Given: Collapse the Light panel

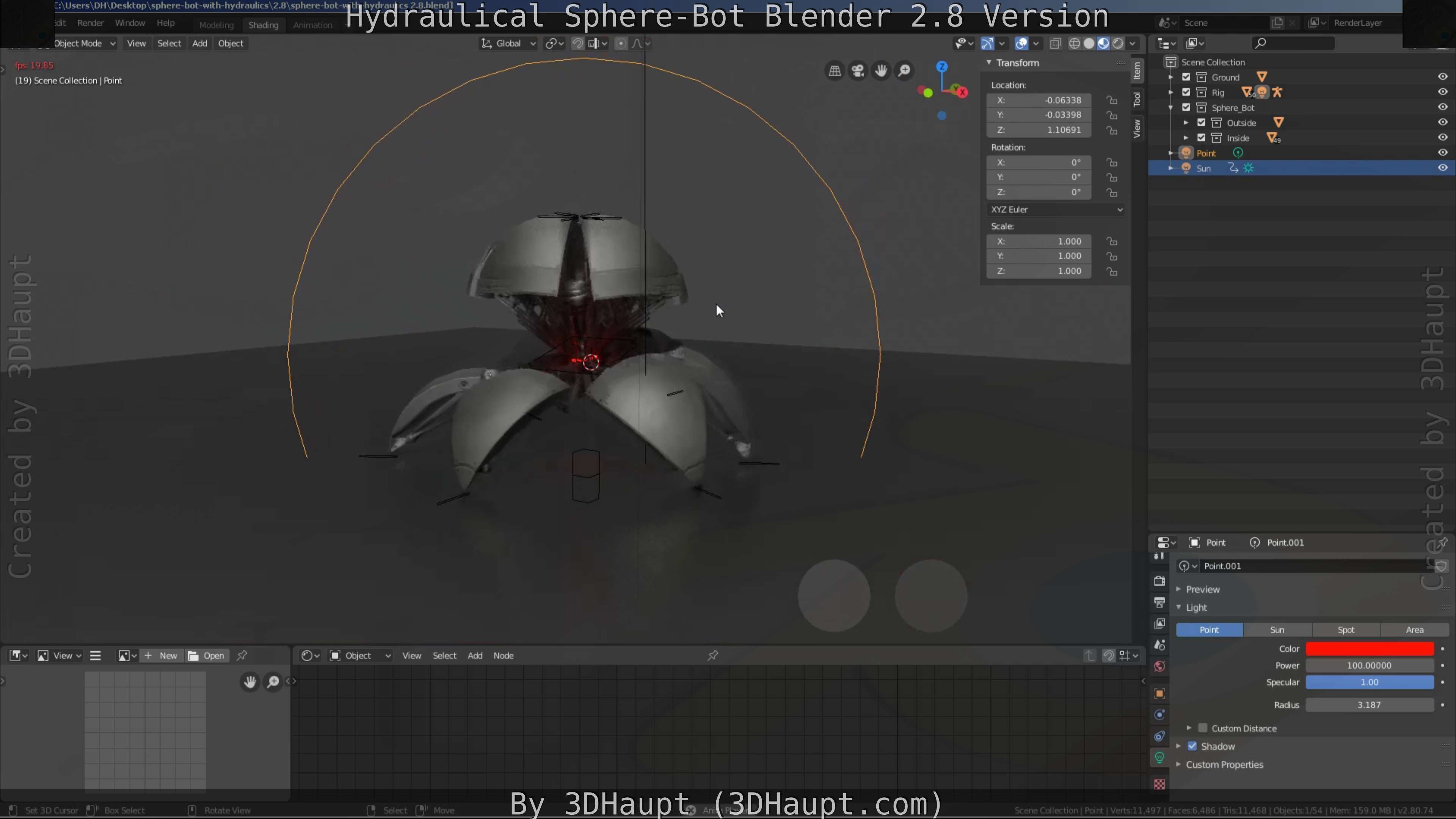Looking at the screenshot, I should point(1178,607).
